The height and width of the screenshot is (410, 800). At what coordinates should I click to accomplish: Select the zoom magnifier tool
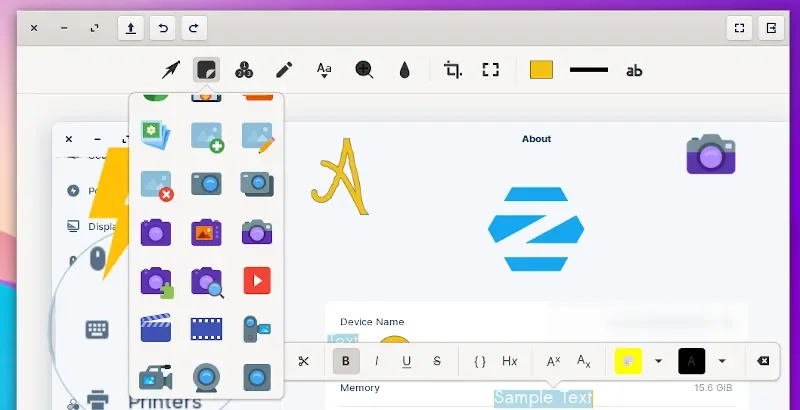click(x=364, y=70)
